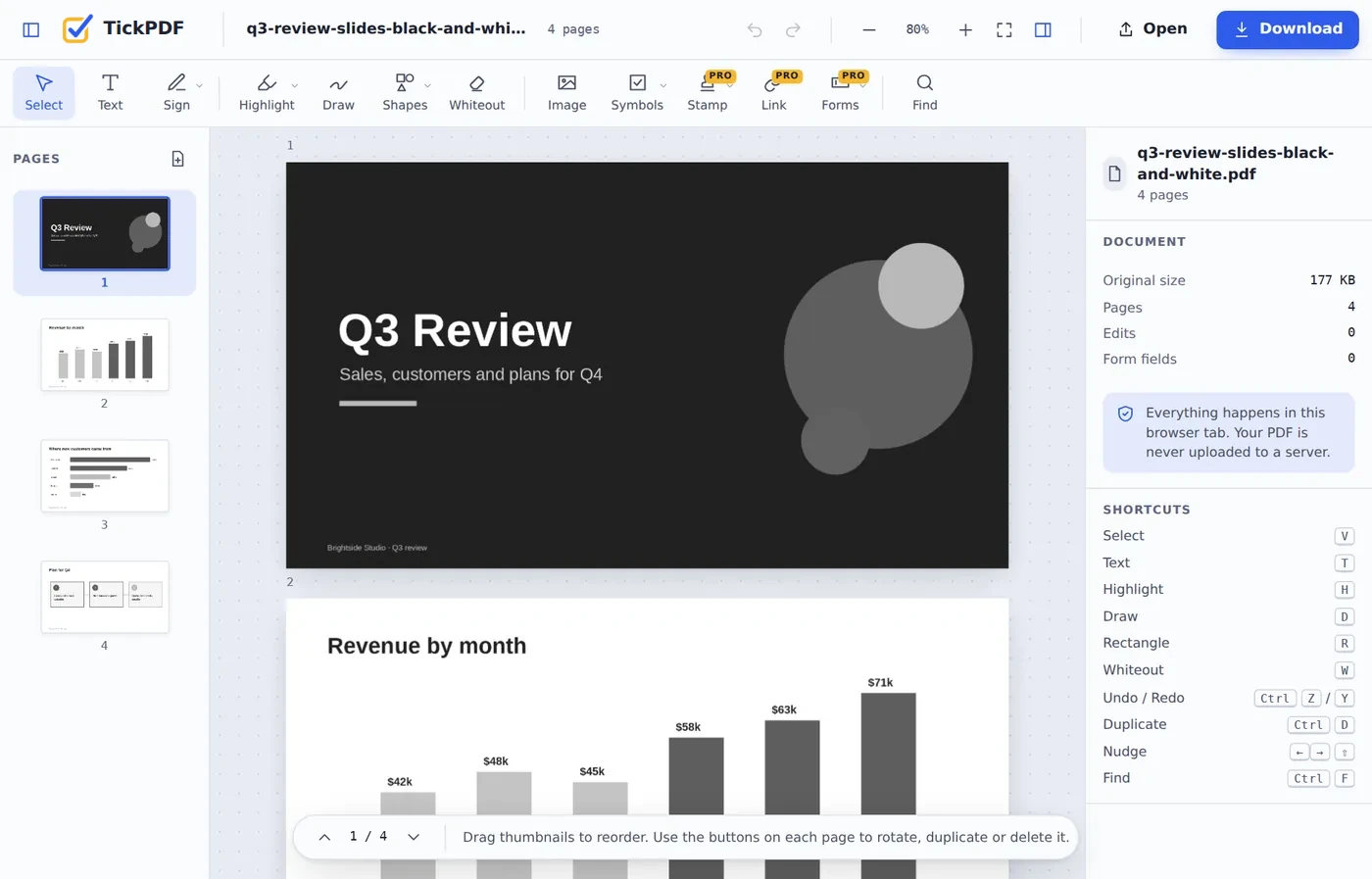
Task: Download the edited PDF
Action: point(1288,29)
